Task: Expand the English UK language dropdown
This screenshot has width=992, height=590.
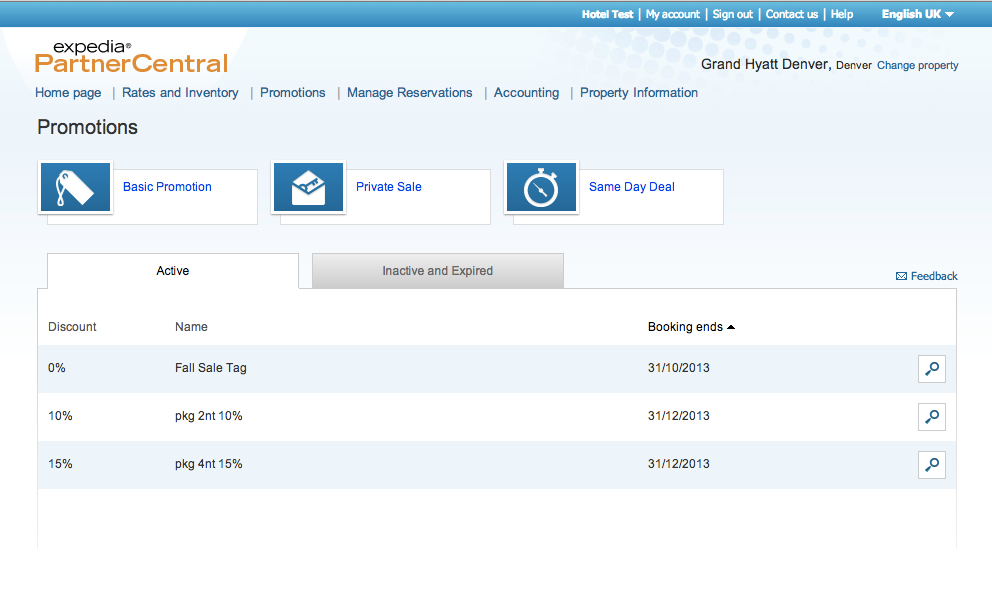Action: (917, 14)
